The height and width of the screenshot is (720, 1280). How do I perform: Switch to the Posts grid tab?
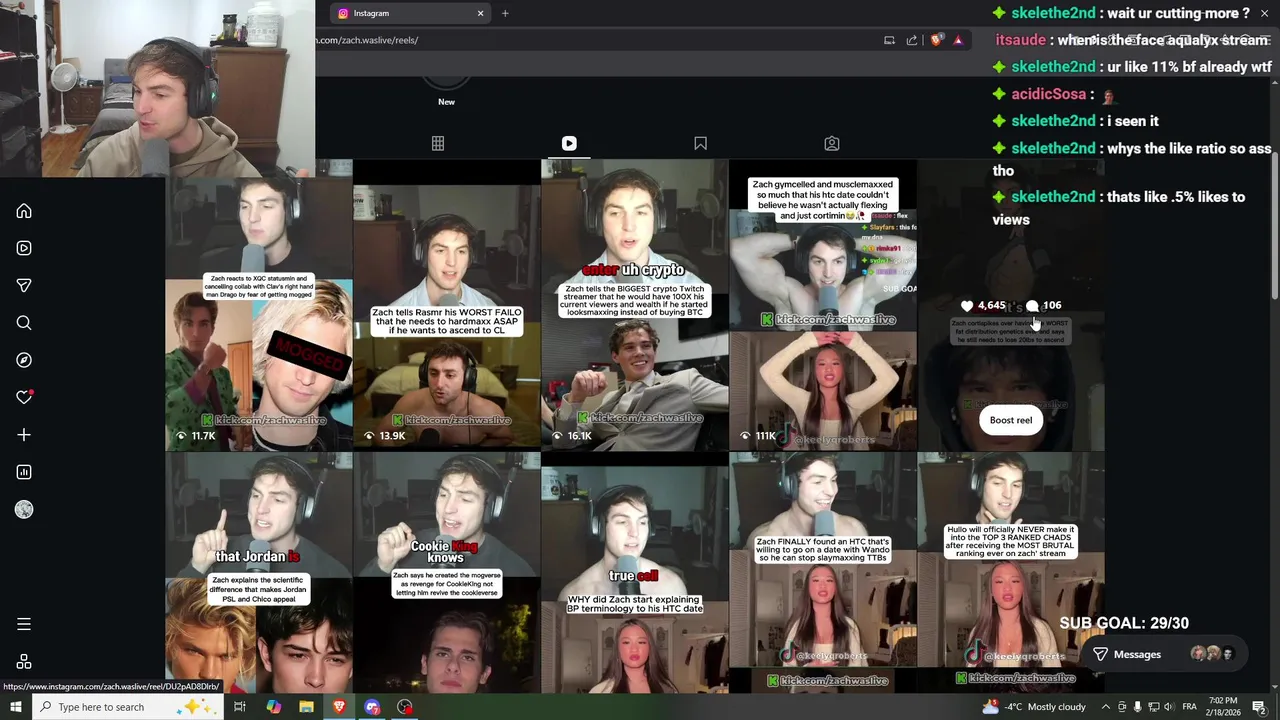click(438, 144)
